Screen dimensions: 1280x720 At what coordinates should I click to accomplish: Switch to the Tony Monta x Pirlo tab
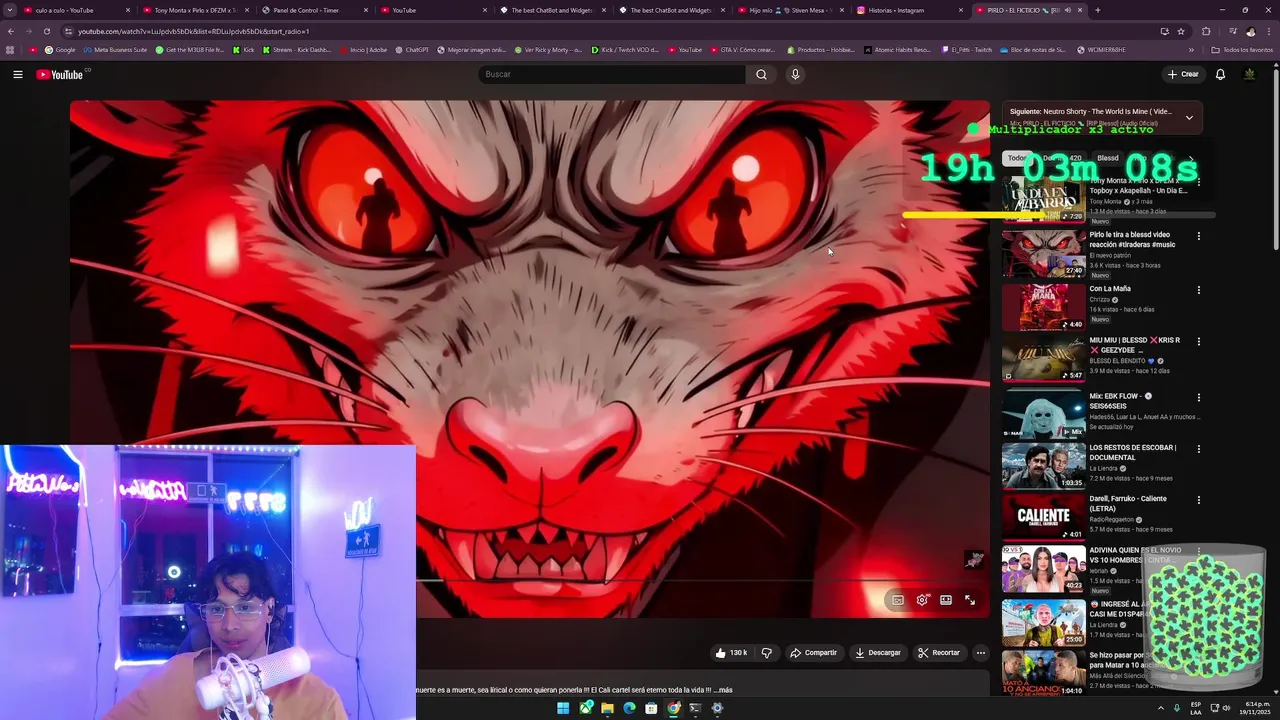coord(195,10)
